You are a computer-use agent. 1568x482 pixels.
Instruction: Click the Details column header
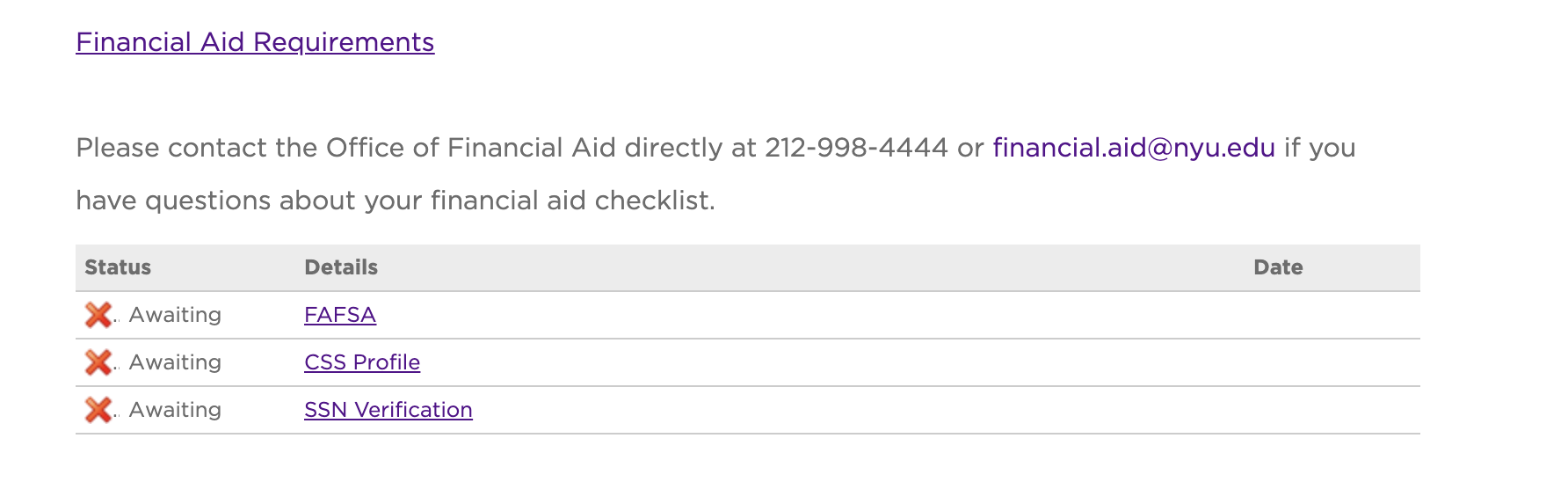pyautogui.click(x=341, y=267)
